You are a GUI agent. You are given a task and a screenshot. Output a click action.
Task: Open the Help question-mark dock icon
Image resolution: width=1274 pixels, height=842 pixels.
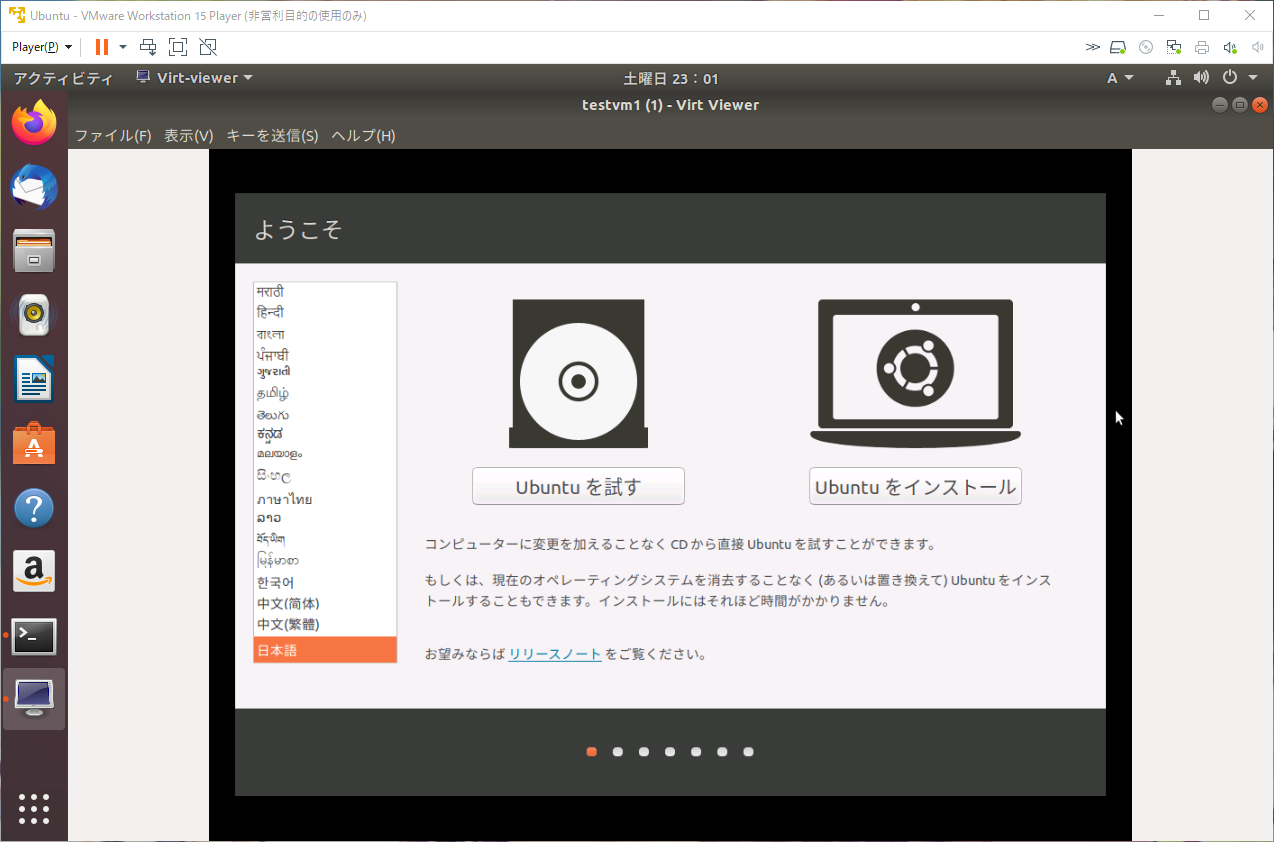(34, 508)
